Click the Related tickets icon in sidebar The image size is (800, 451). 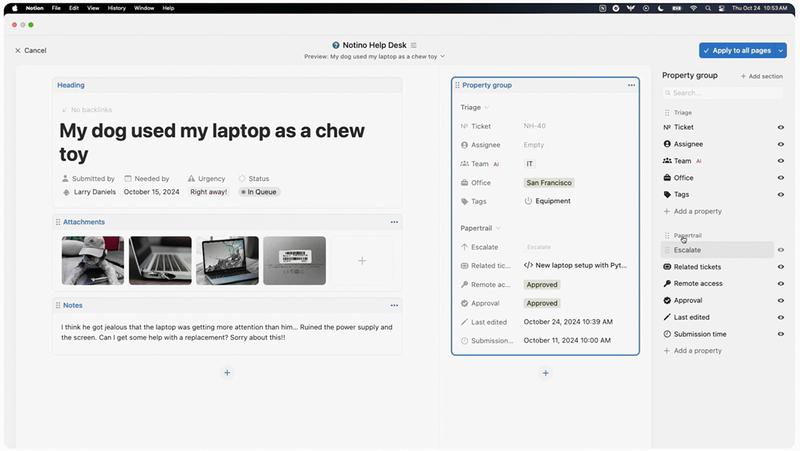tap(667, 267)
